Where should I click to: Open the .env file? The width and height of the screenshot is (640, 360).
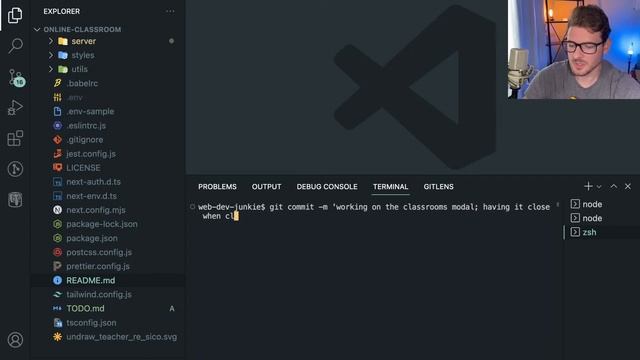(75, 98)
